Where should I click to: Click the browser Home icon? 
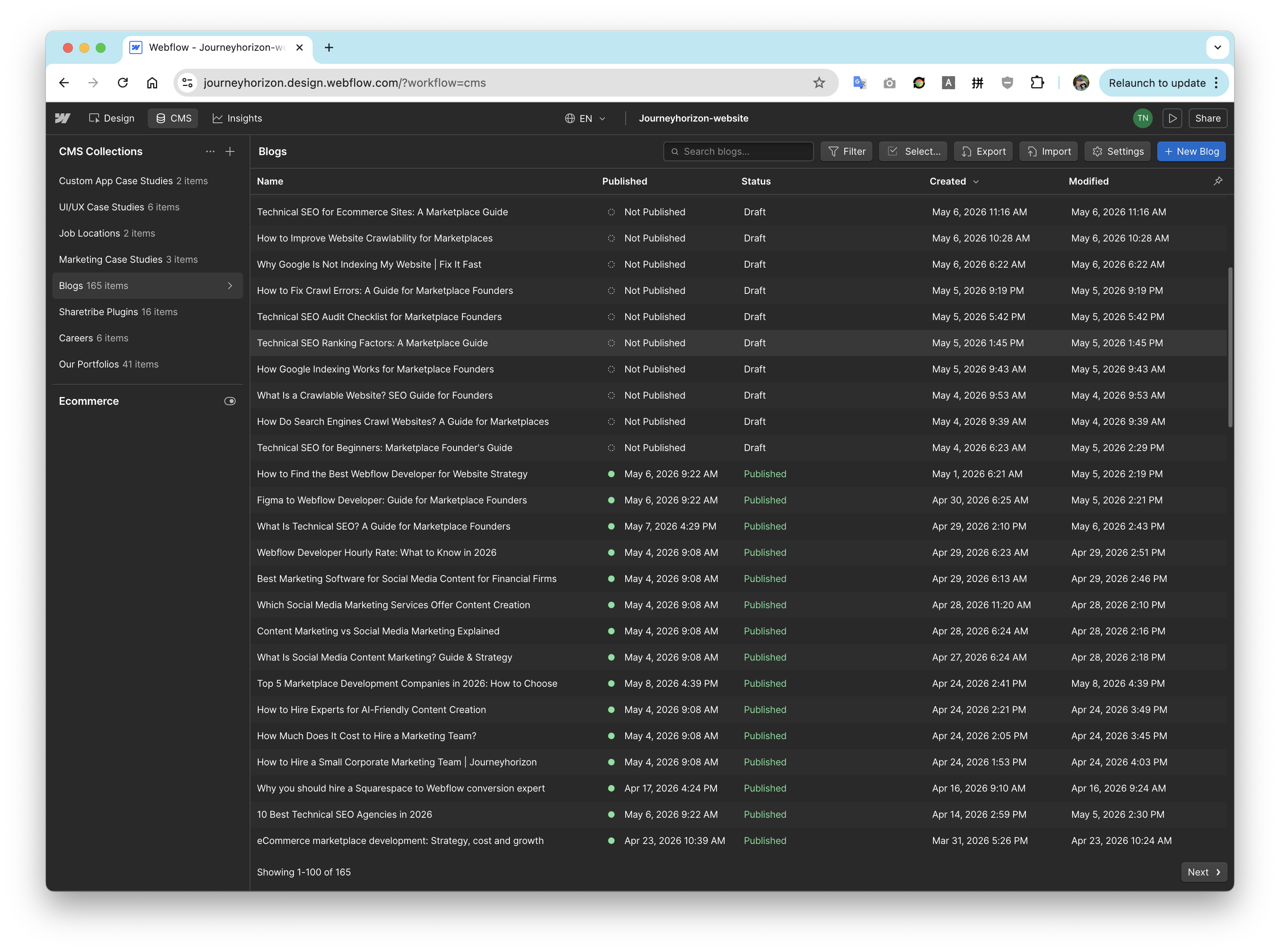(152, 83)
